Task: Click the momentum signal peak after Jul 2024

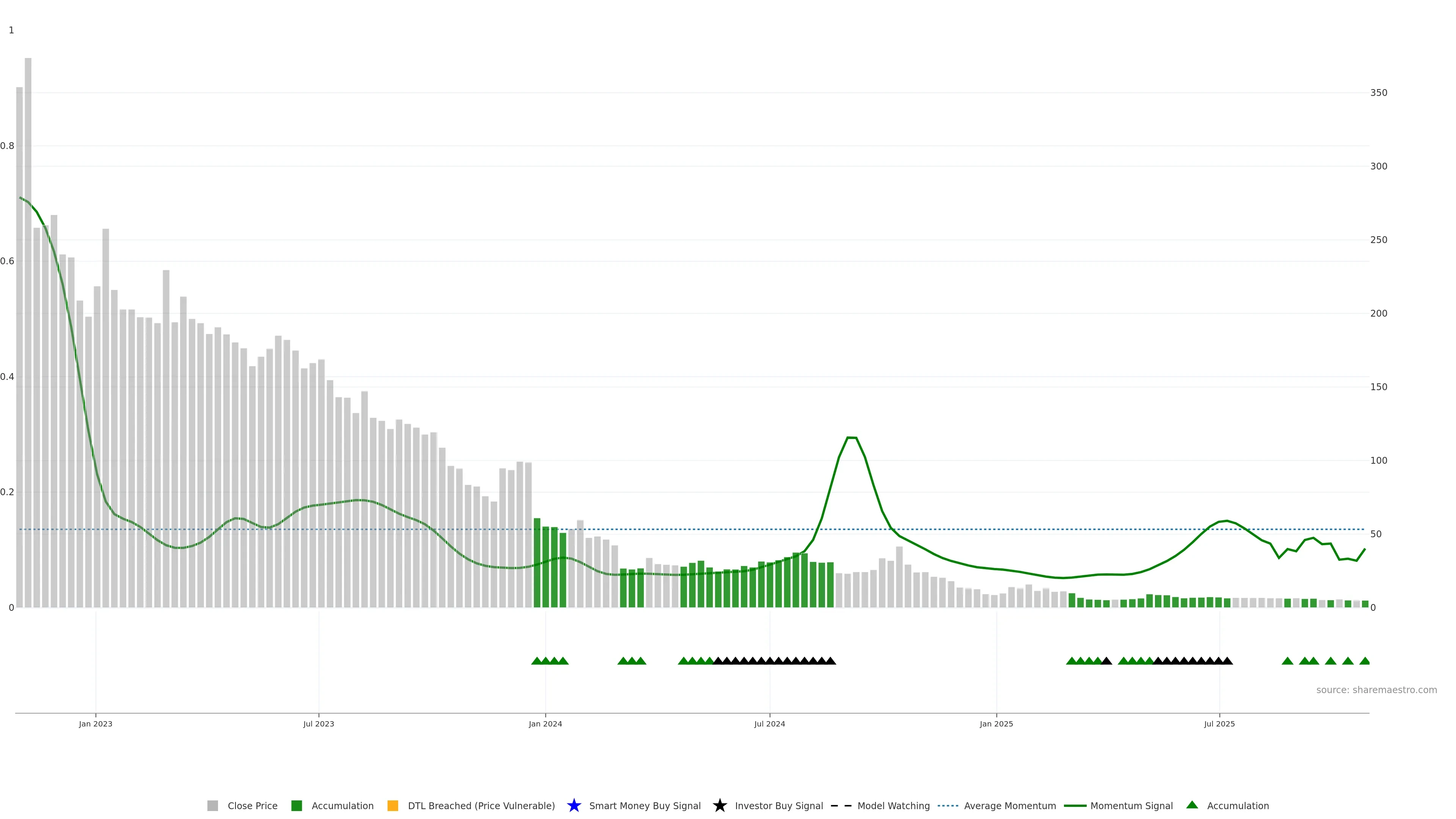Action: pos(851,438)
